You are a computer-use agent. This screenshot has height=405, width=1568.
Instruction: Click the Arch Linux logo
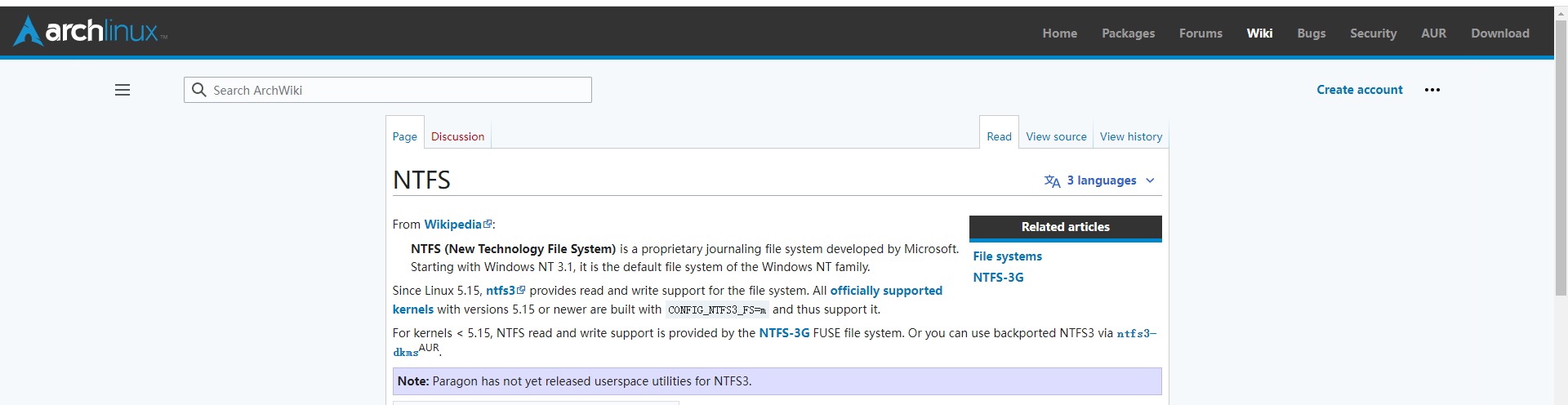[90, 31]
